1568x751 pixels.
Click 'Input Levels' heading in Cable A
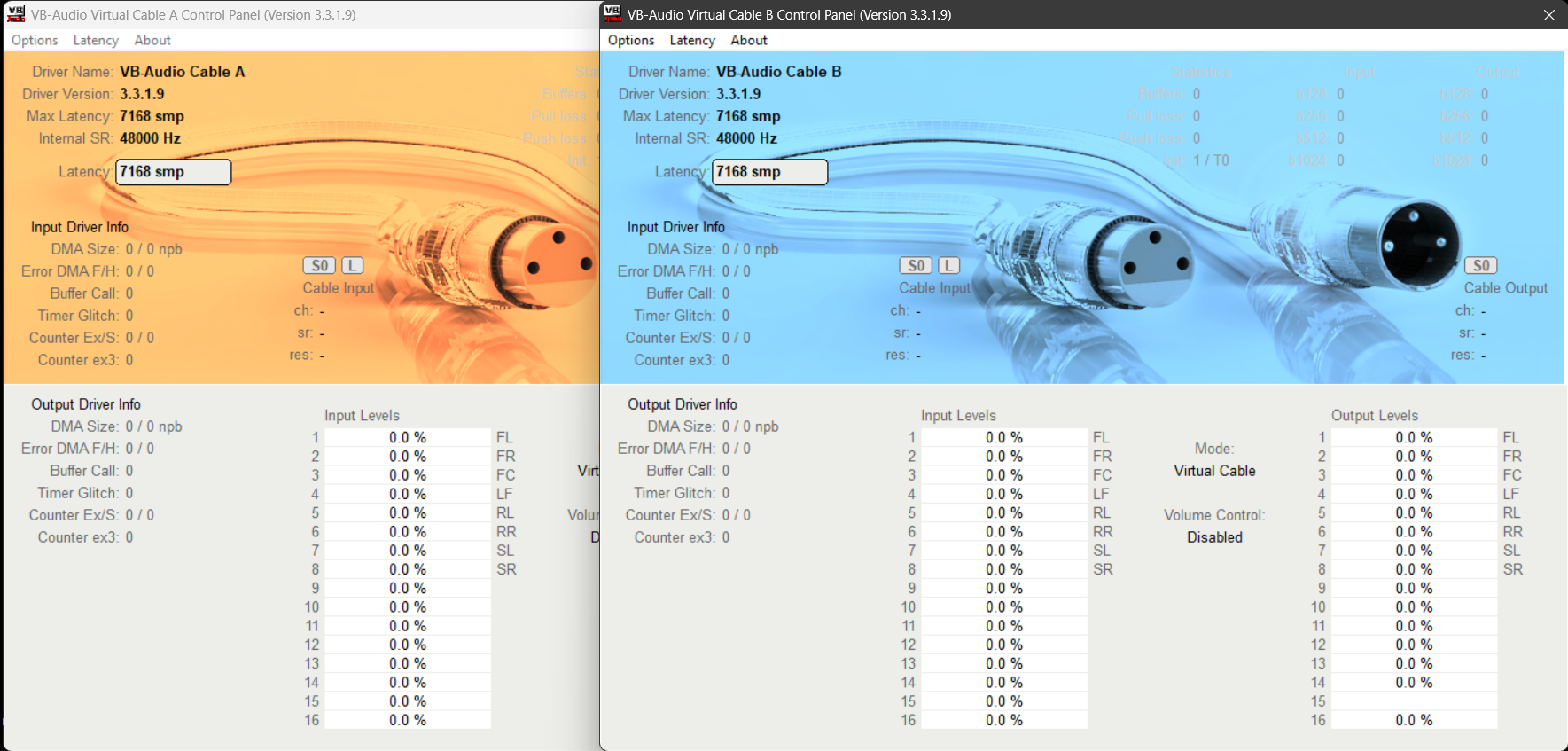(362, 416)
